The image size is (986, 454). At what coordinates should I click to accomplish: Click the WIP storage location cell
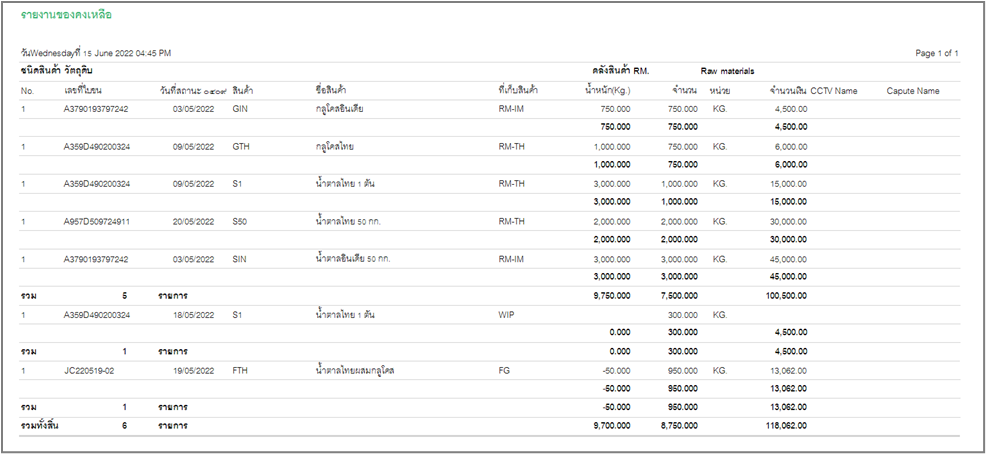[x=506, y=314]
